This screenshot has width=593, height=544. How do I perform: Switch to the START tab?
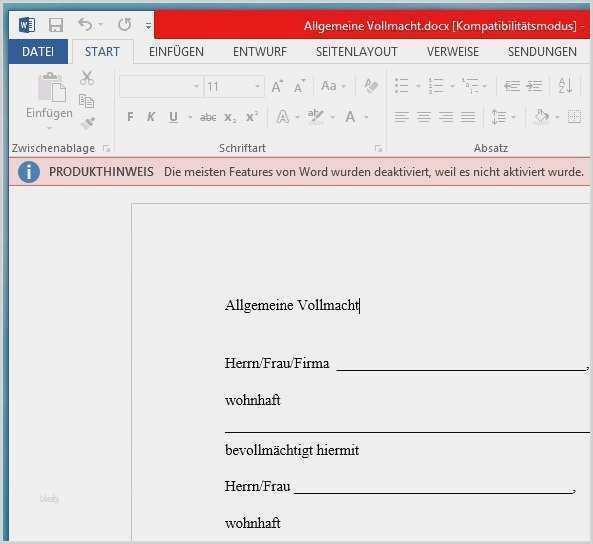click(x=102, y=51)
